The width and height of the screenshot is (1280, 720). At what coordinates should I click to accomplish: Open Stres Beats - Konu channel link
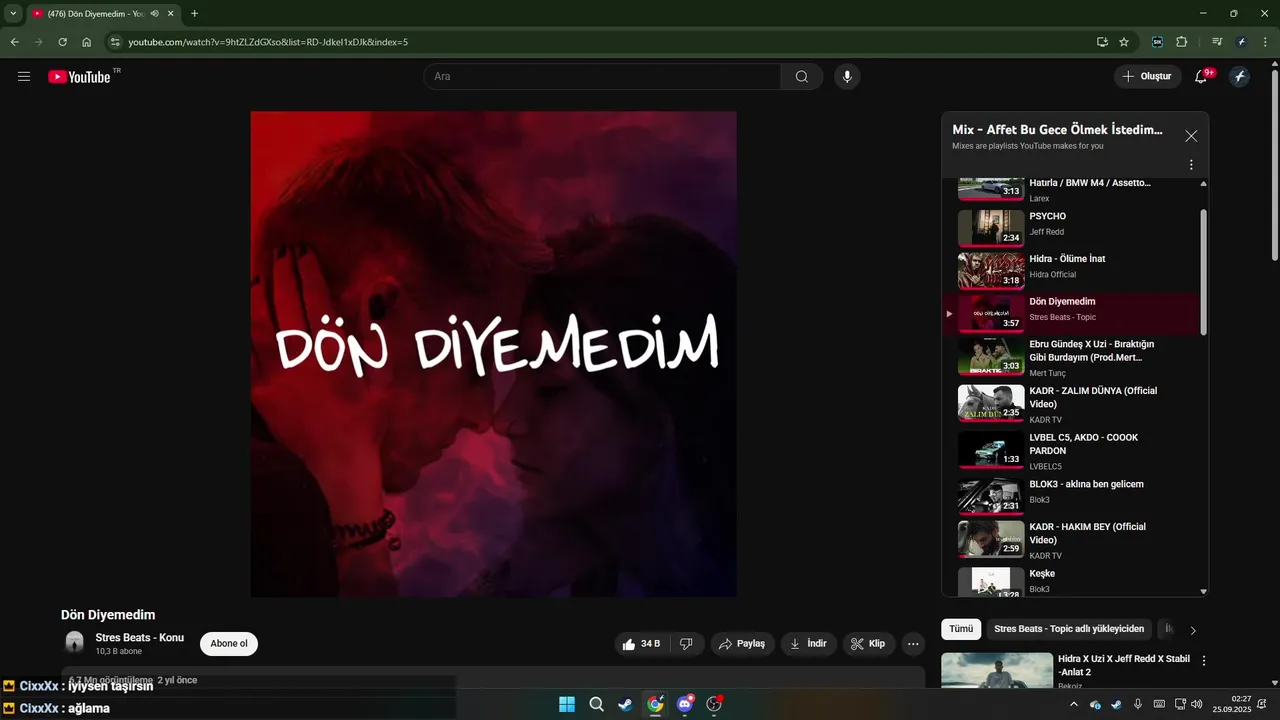[x=140, y=637]
